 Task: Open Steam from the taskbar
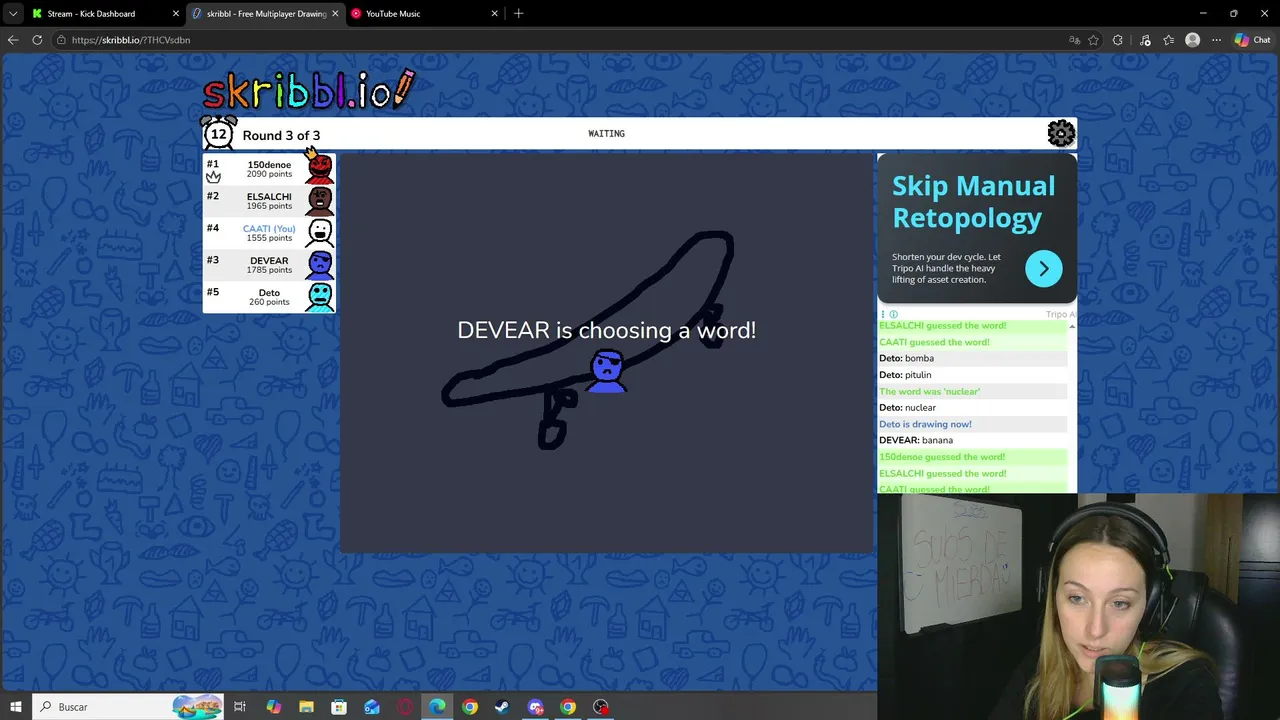tap(502, 707)
